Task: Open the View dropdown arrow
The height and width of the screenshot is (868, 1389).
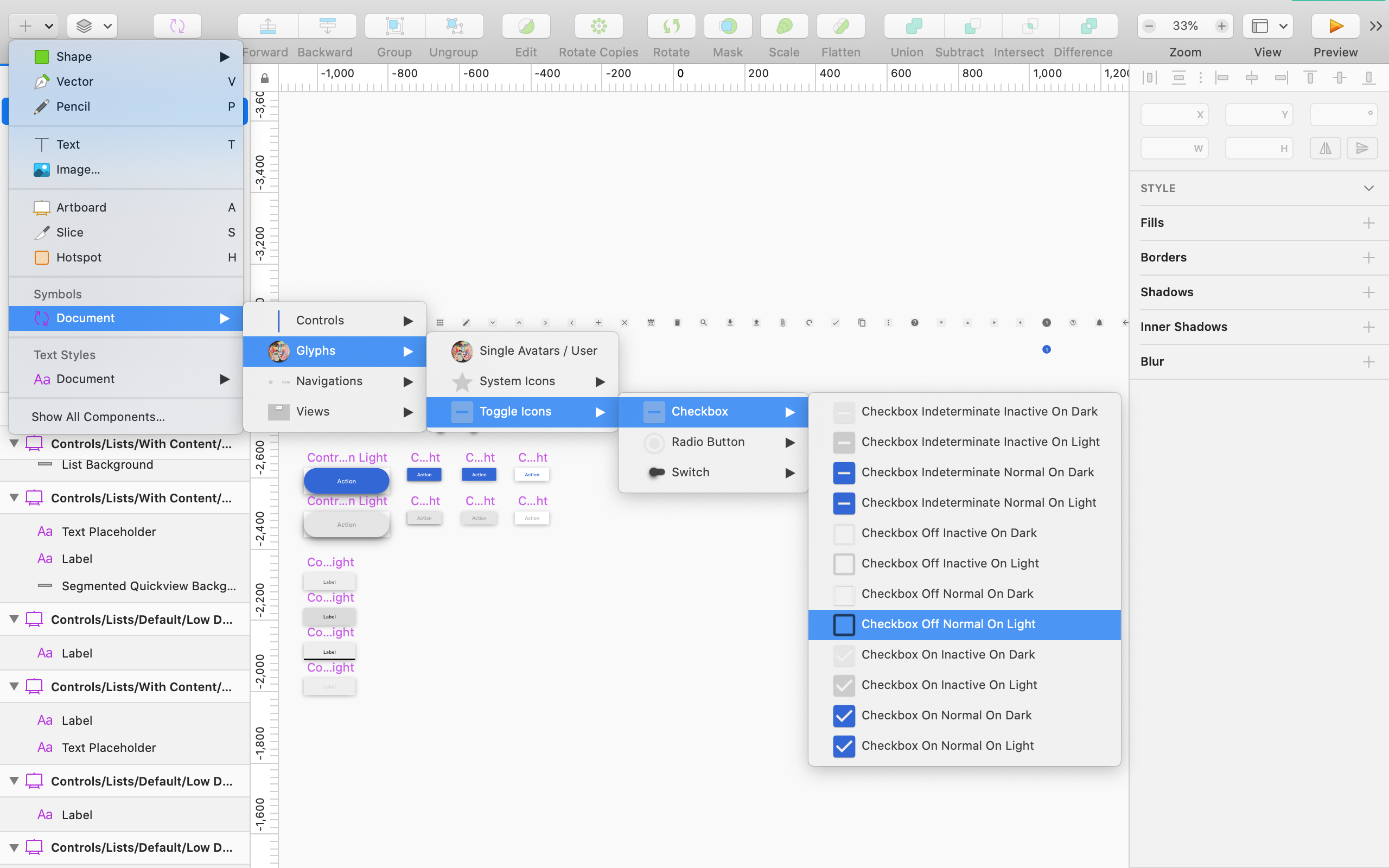Action: [x=1283, y=26]
